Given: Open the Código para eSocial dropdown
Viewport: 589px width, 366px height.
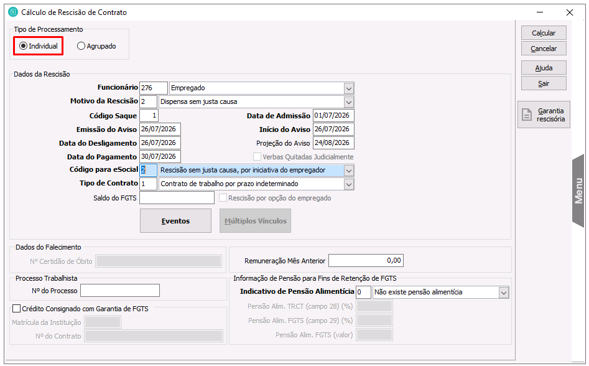Looking at the screenshot, I should click(349, 170).
